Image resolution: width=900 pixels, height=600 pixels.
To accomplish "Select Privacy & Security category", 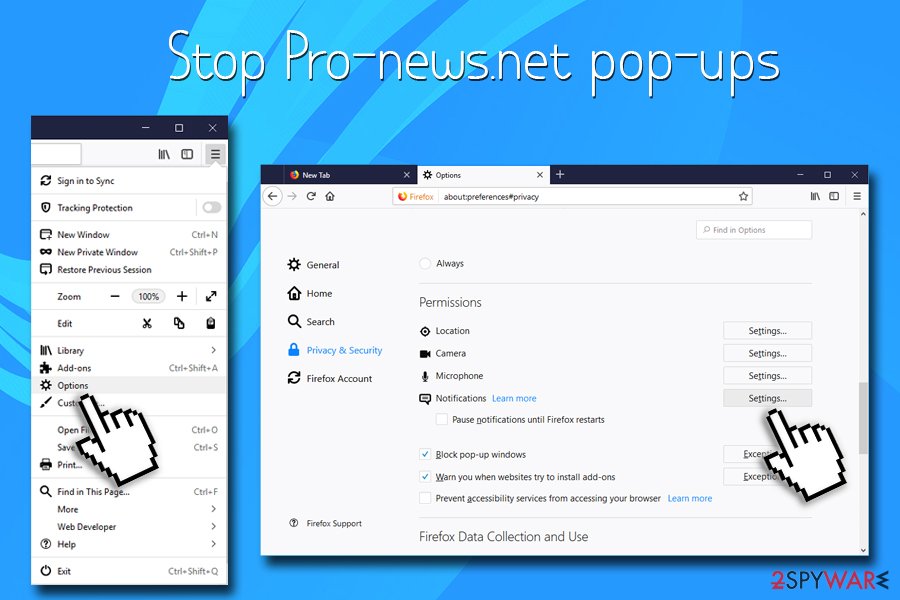I will coord(335,350).
